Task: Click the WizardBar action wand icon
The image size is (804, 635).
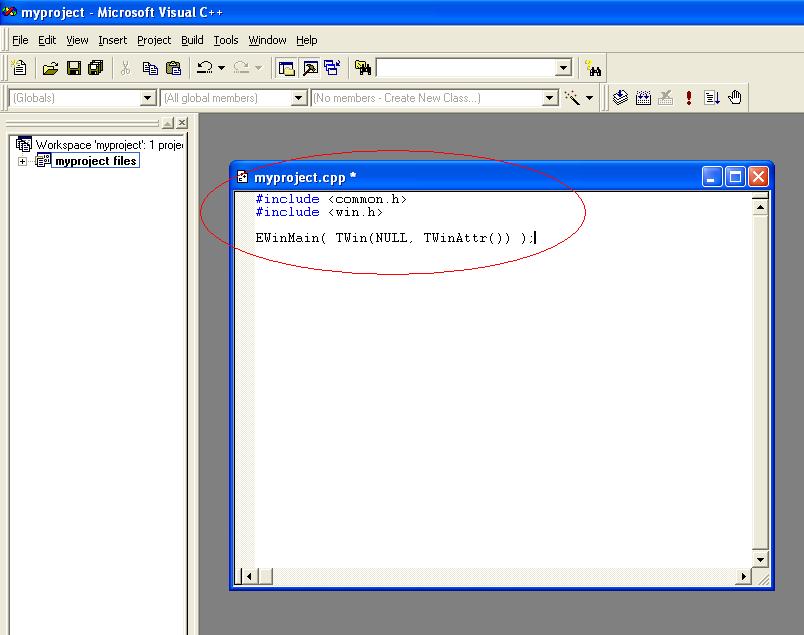Action: (572, 97)
